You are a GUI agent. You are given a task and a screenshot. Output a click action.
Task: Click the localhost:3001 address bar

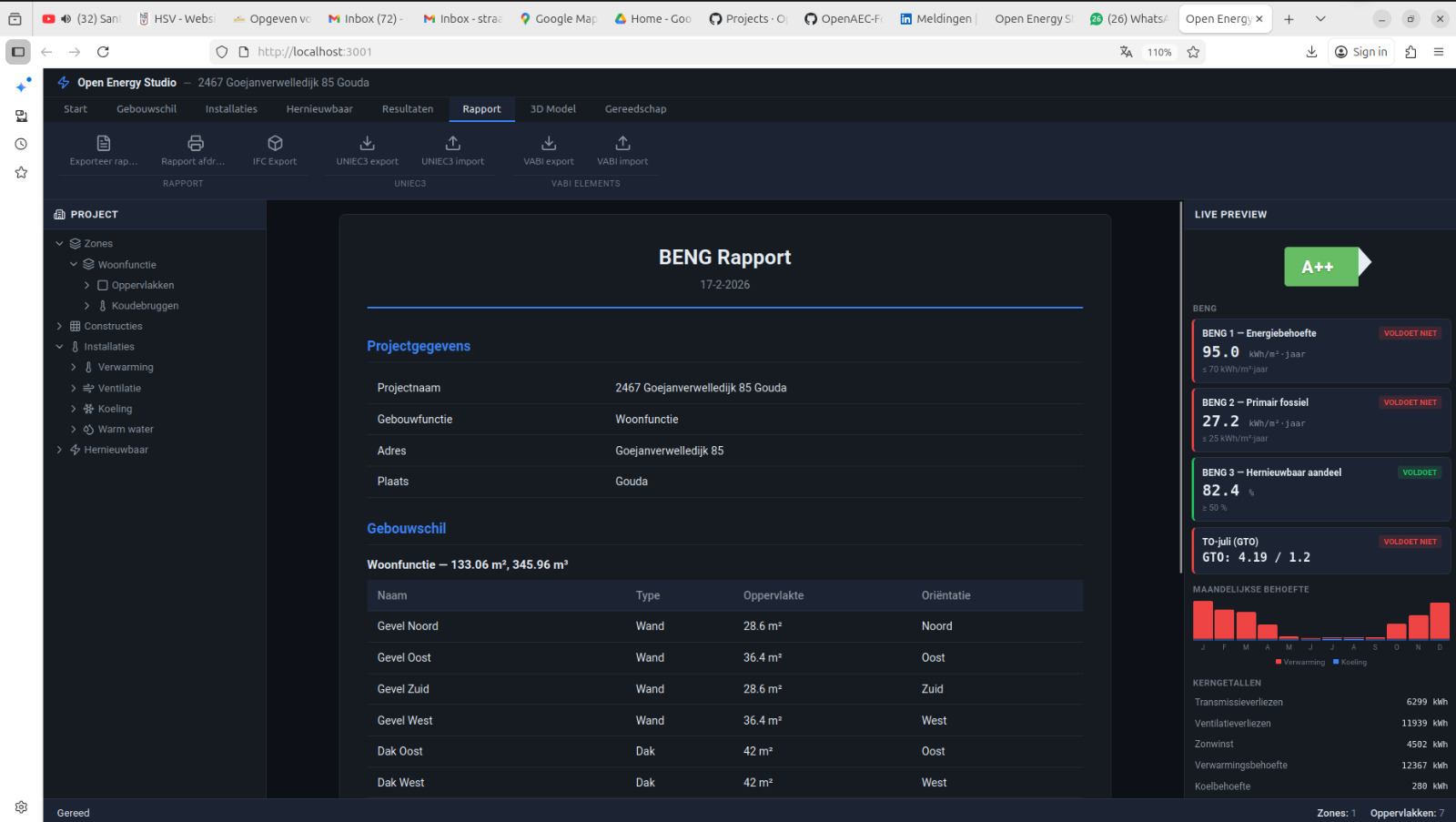click(x=315, y=52)
